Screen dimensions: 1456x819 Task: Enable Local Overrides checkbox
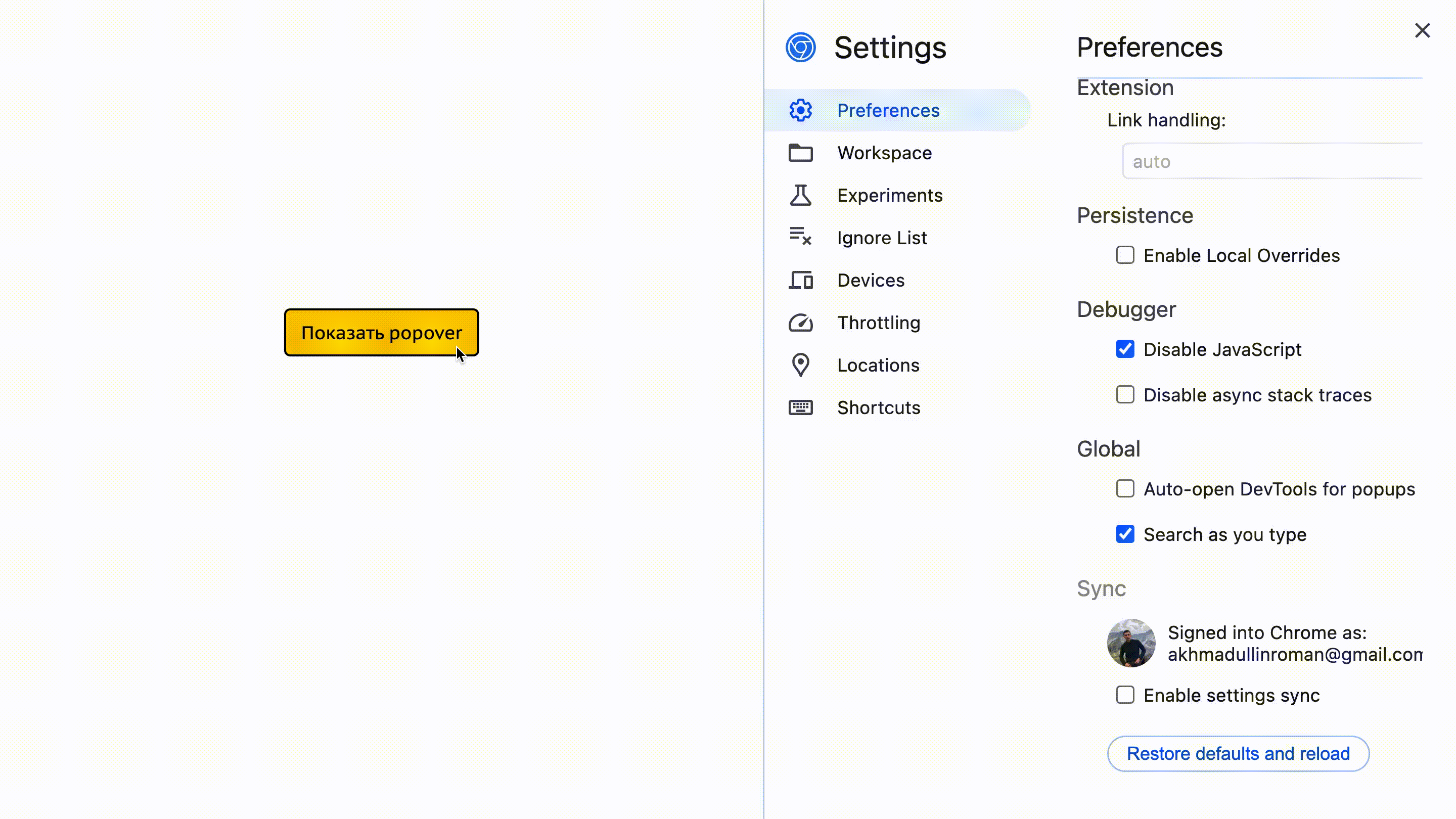click(1125, 255)
